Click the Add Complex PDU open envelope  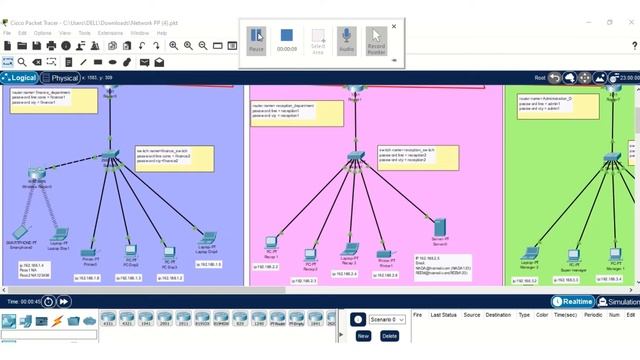coord(159,62)
